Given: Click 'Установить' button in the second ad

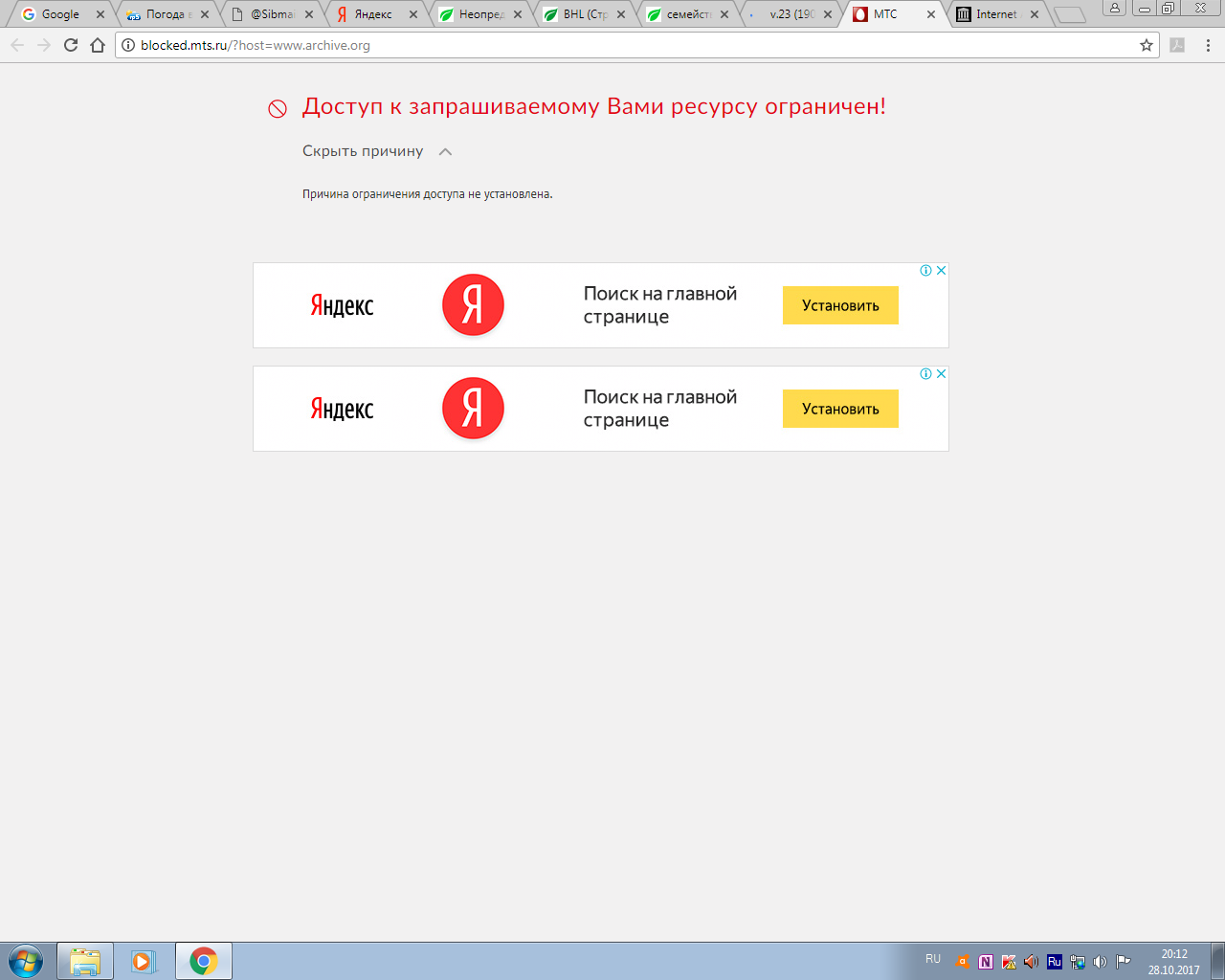Looking at the screenshot, I should point(839,409).
